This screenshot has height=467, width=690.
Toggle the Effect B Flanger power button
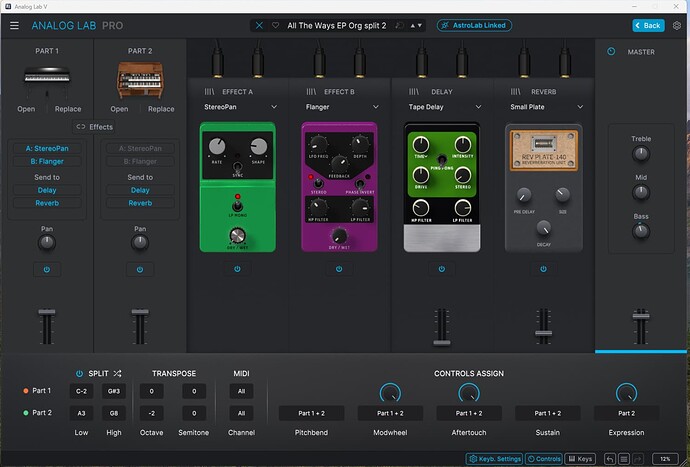[338, 268]
